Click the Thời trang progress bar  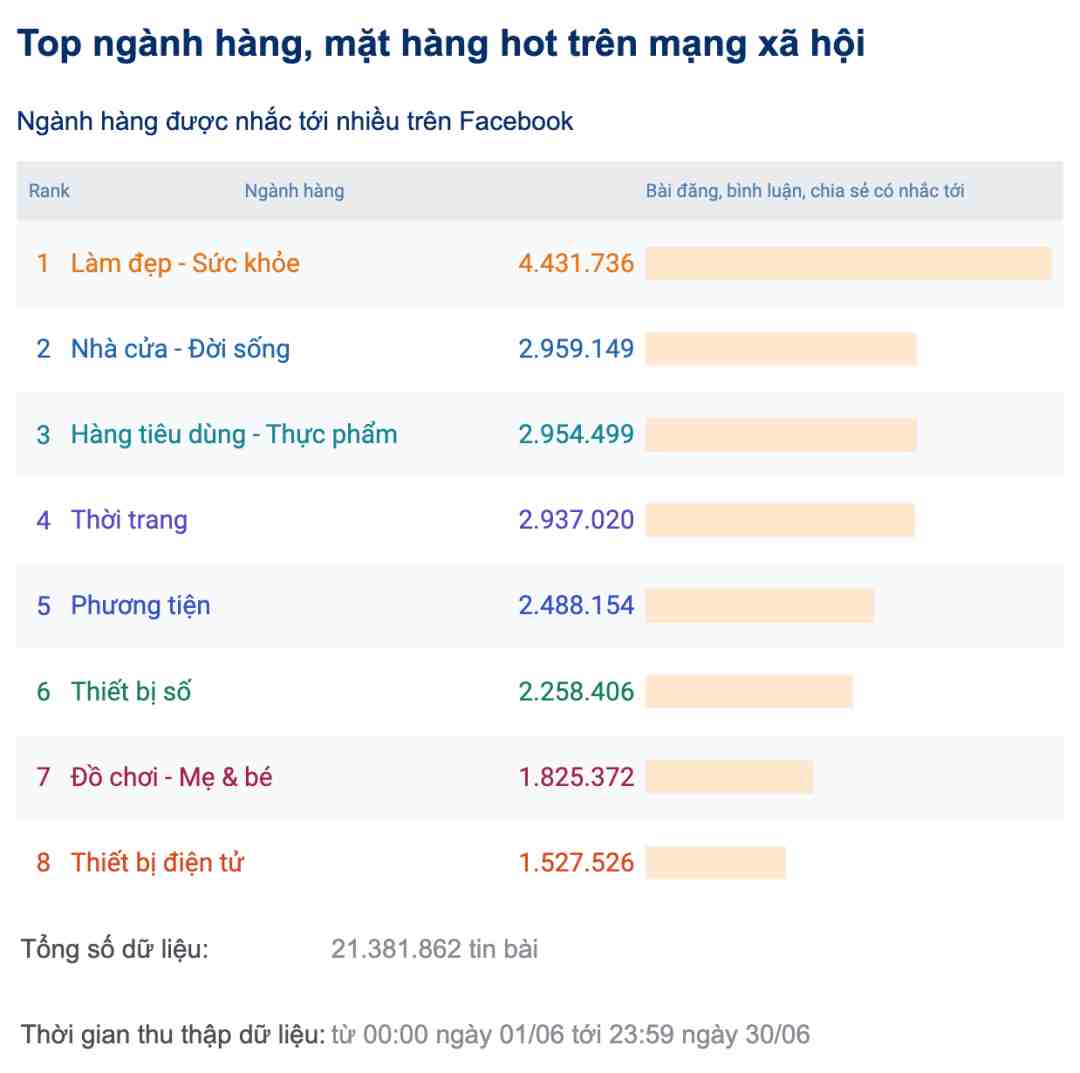point(780,521)
